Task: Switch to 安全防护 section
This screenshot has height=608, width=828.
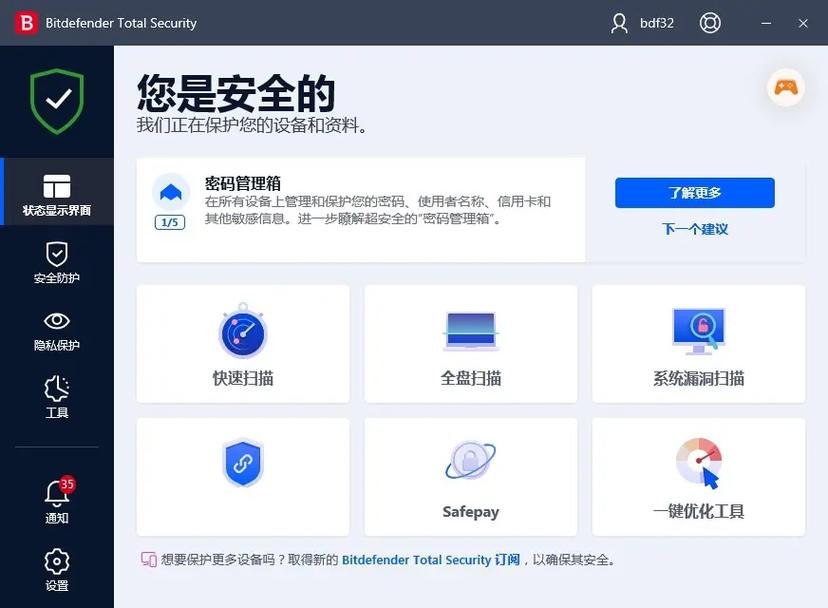Action: [x=57, y=262]
